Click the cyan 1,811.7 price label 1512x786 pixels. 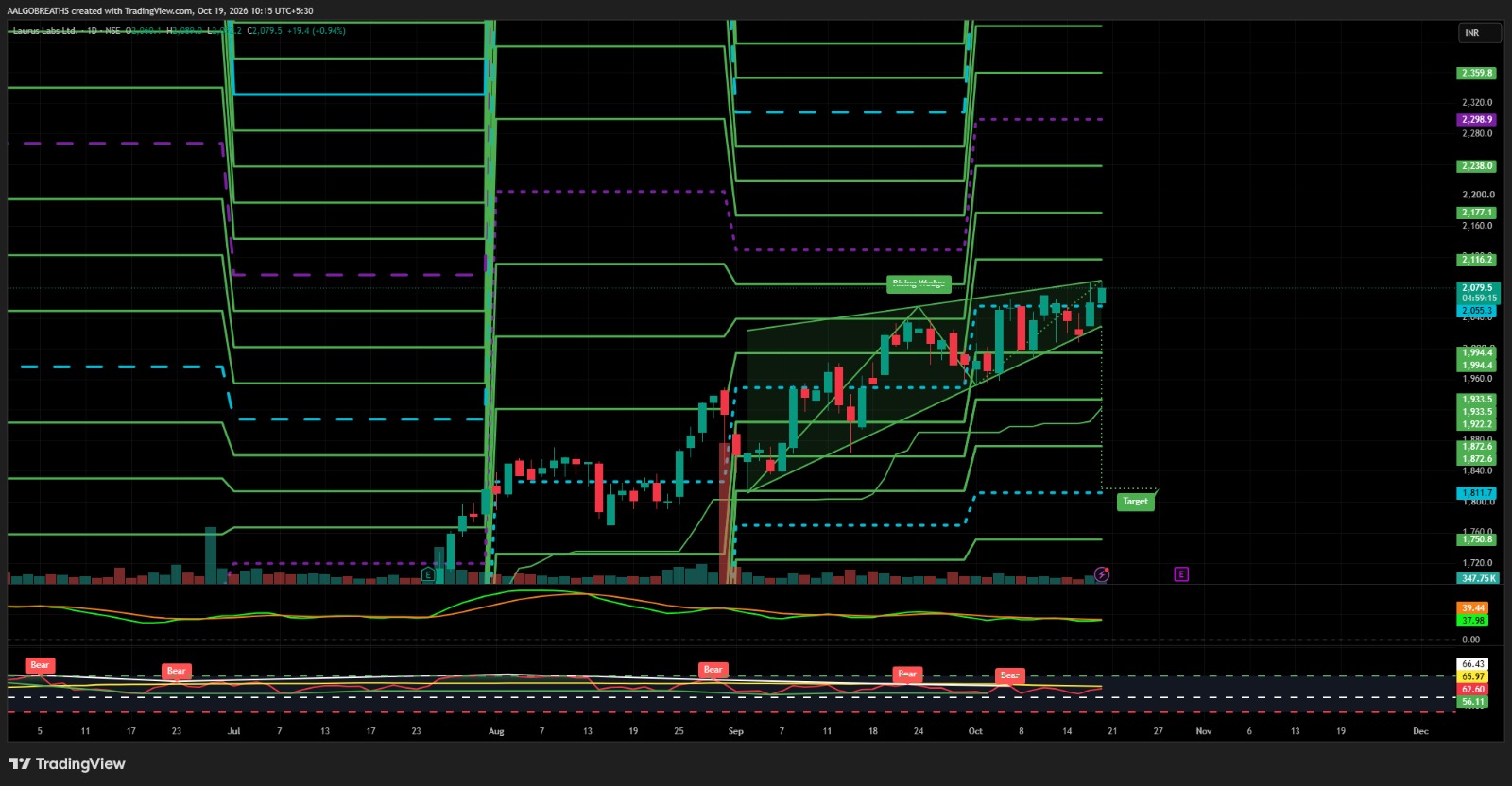point(1477,493)
